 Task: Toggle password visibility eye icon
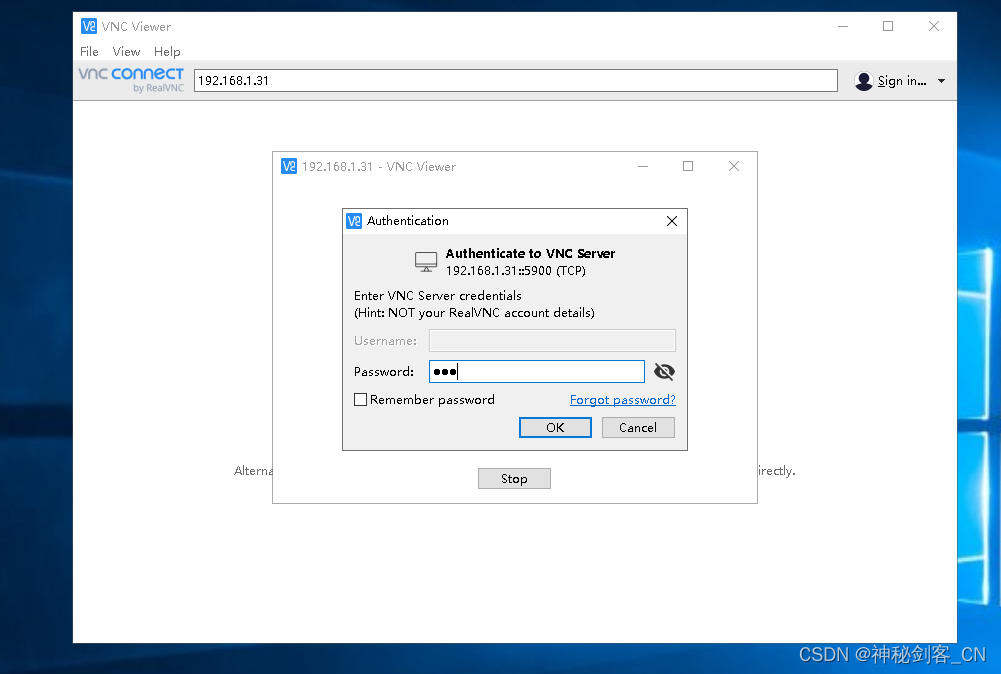pyautogui.click(x=664, y=371)
